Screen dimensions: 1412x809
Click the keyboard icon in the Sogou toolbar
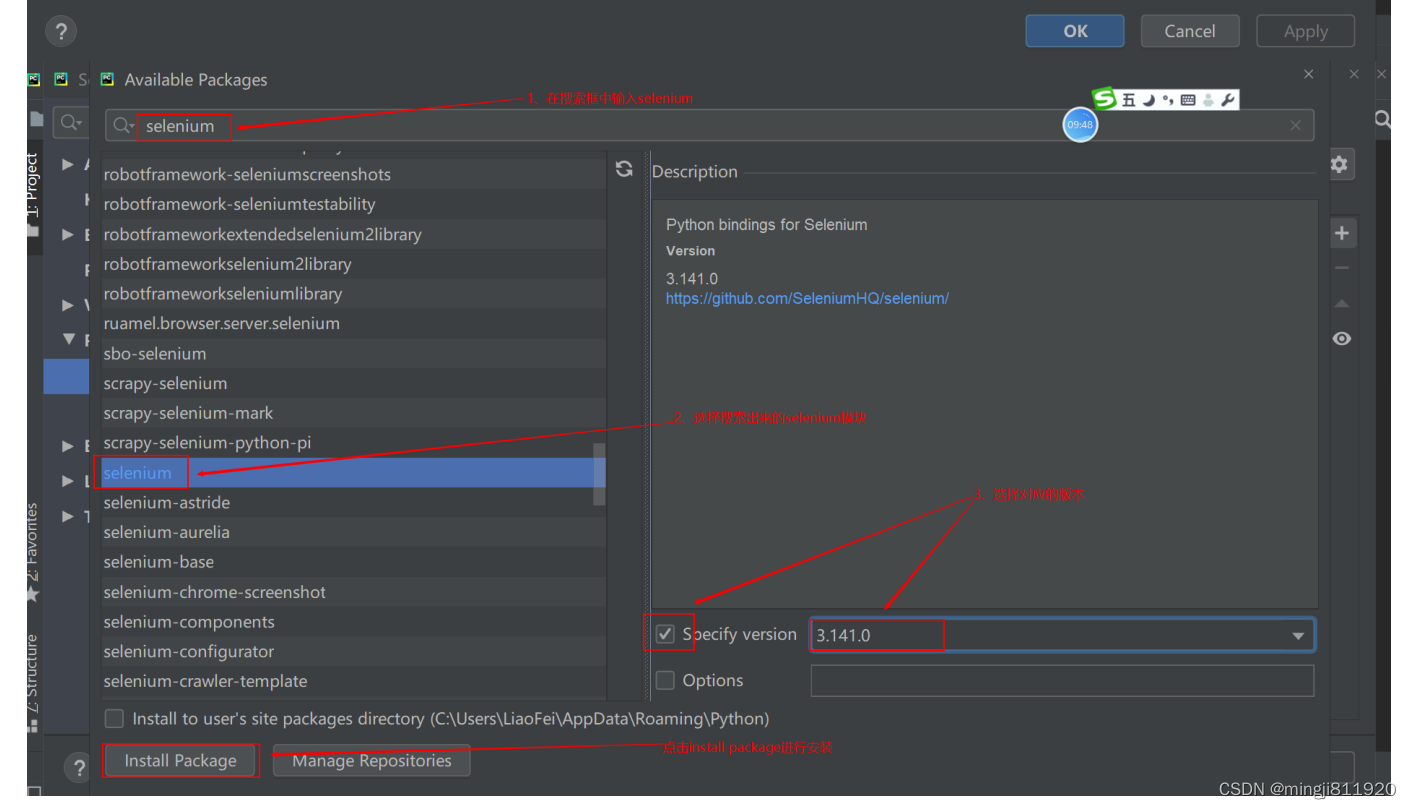coord(1187,100)
